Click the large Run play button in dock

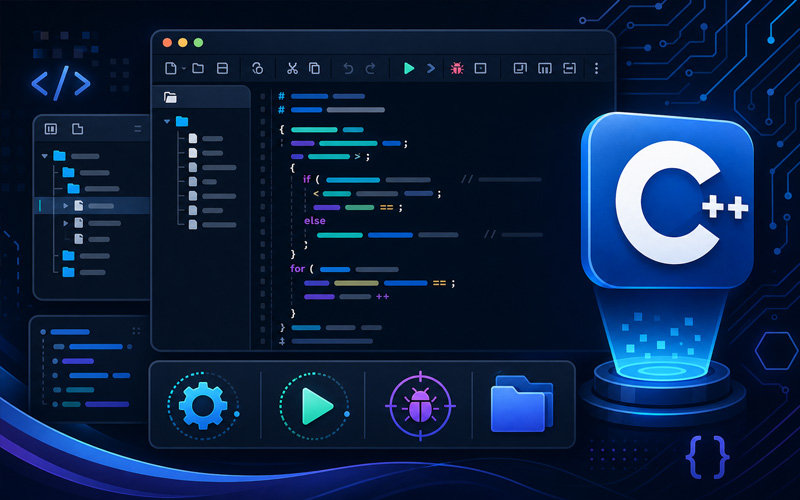(x=315, y=406)
